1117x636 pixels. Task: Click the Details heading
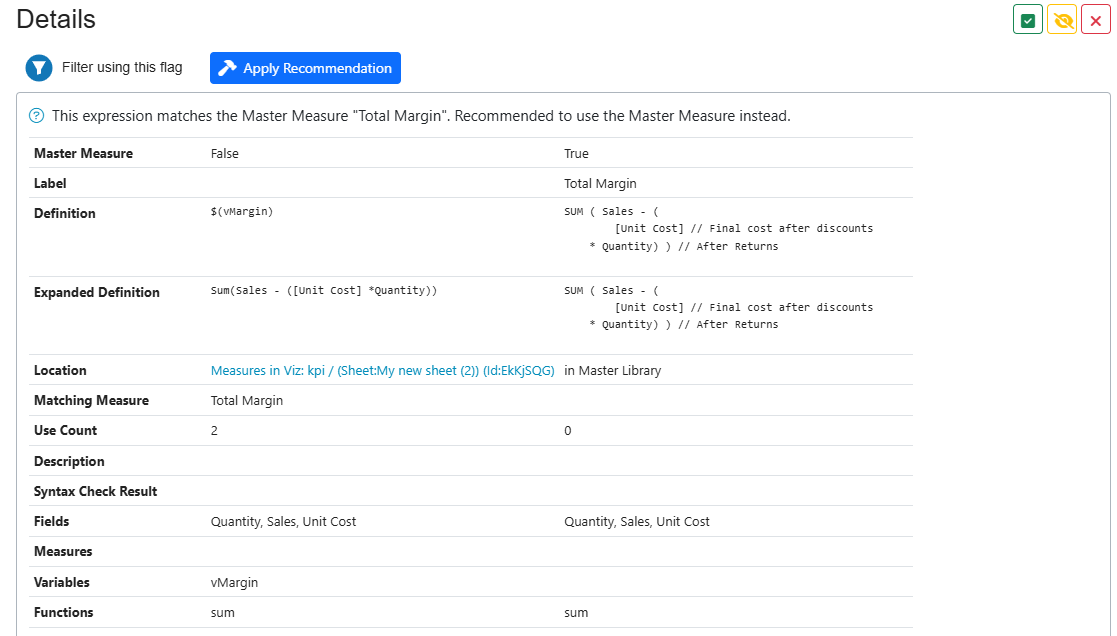tap(56, 19)
